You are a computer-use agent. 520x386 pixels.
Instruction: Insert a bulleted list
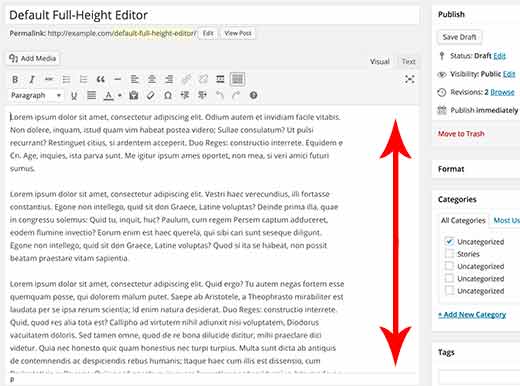(66, 79)
